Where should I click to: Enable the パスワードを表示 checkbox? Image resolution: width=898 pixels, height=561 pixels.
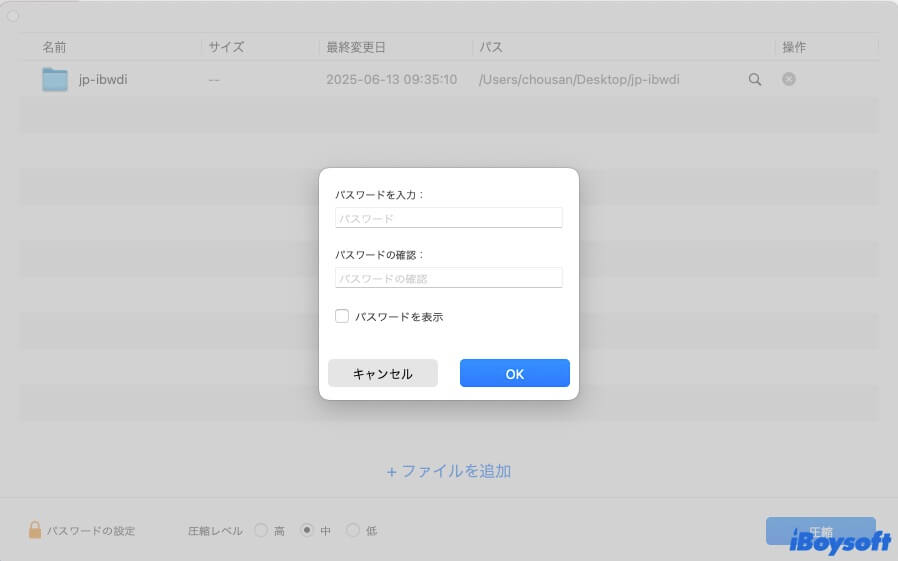click(x=342, y=316)
